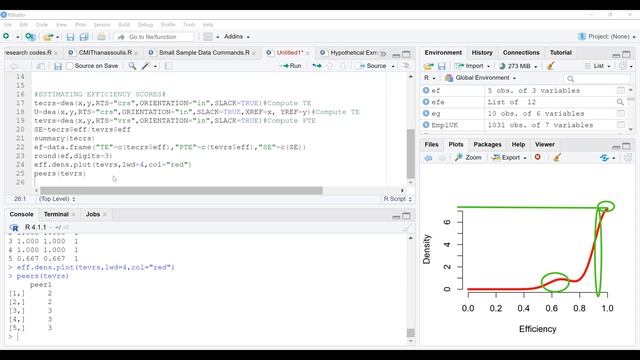Switch to the Connections tab
Image resolution: width=640 pixels, height=360 pixels.
tap(521, 53)
